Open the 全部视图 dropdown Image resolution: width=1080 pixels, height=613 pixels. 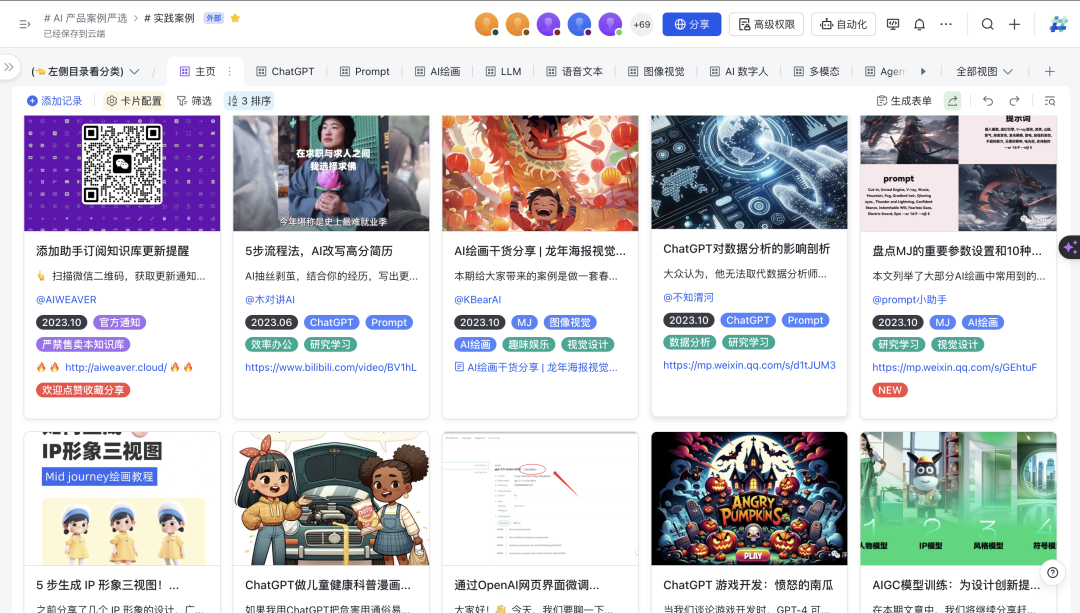pyautogui.click(x=984, y=72)
